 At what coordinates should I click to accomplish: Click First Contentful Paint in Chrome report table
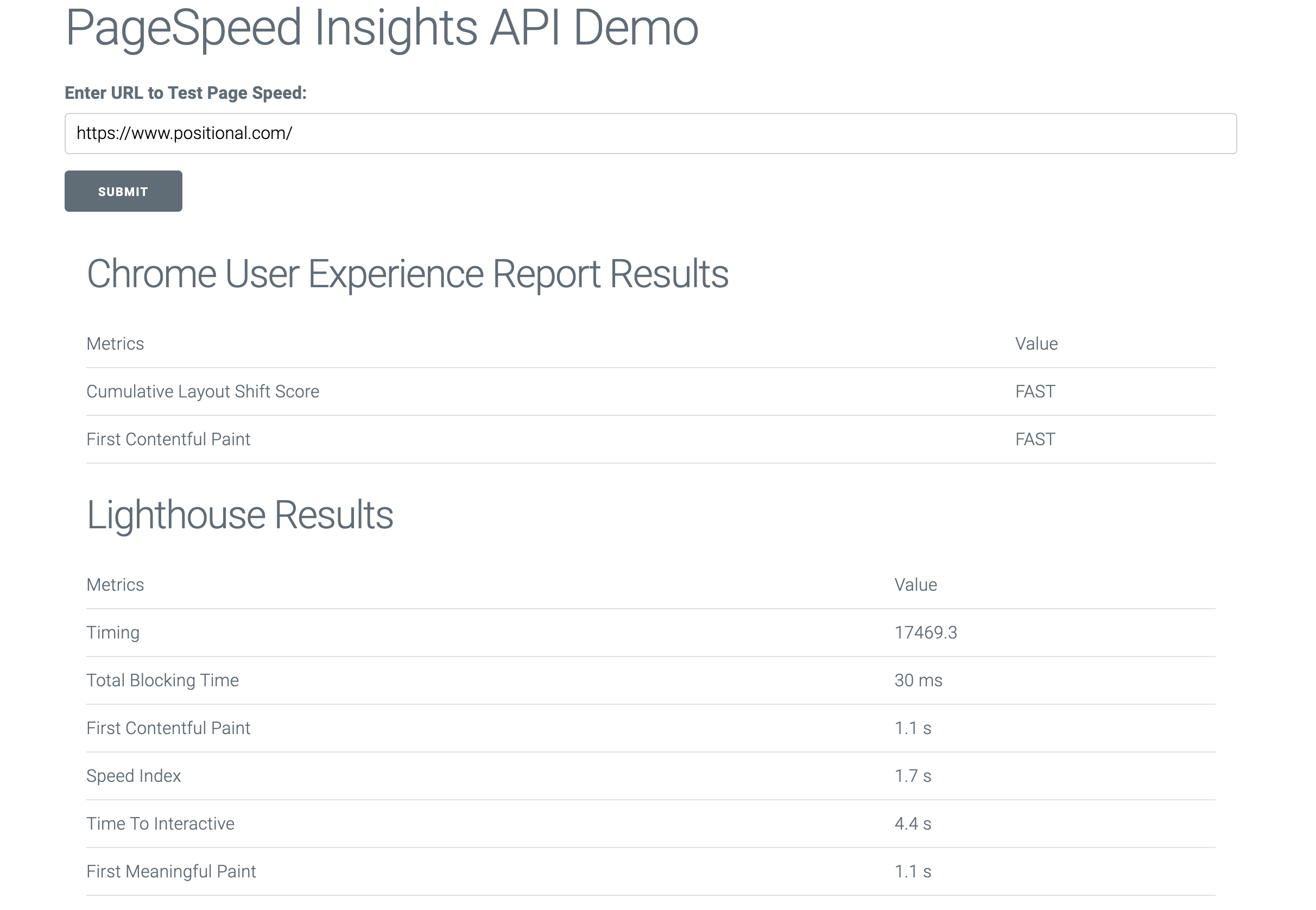[168, 440]
